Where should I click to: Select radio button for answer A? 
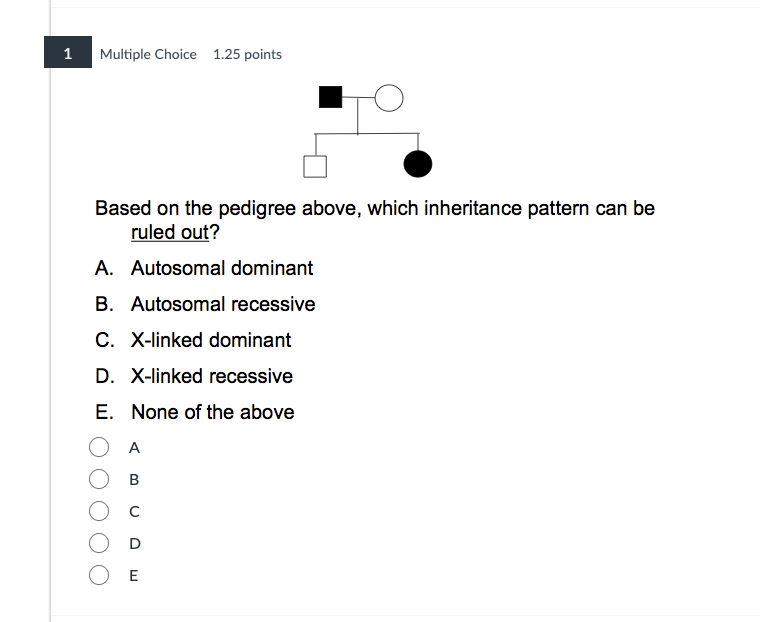coord(100,447)
